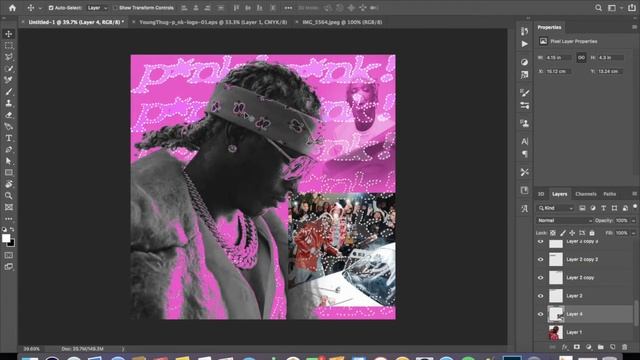640x360 pixels.
Task: Select the Path Selection arrow tool
Action: click(9, 161)
